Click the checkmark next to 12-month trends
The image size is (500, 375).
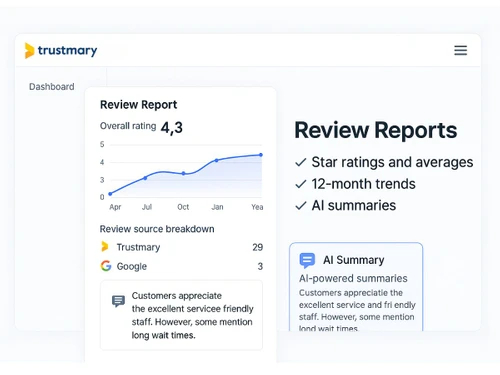pyautogui.click(x=301, y=184)
